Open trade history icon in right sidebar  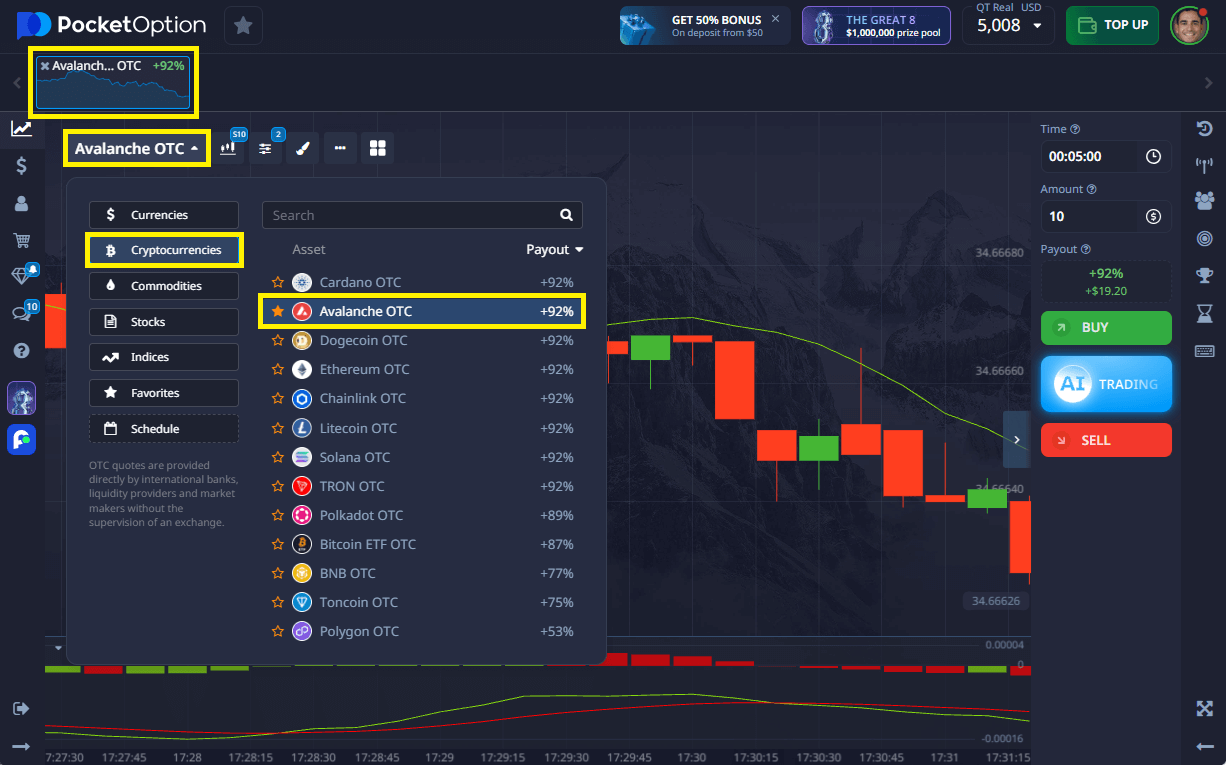coord(1204,129)
